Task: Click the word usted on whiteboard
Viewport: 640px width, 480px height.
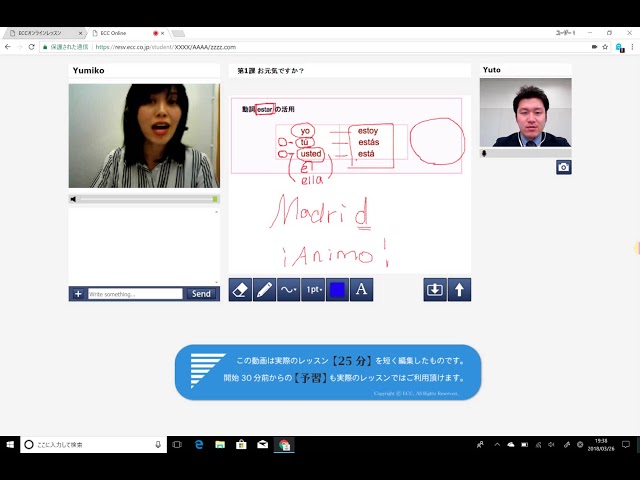Action: [x=311, y=154]
